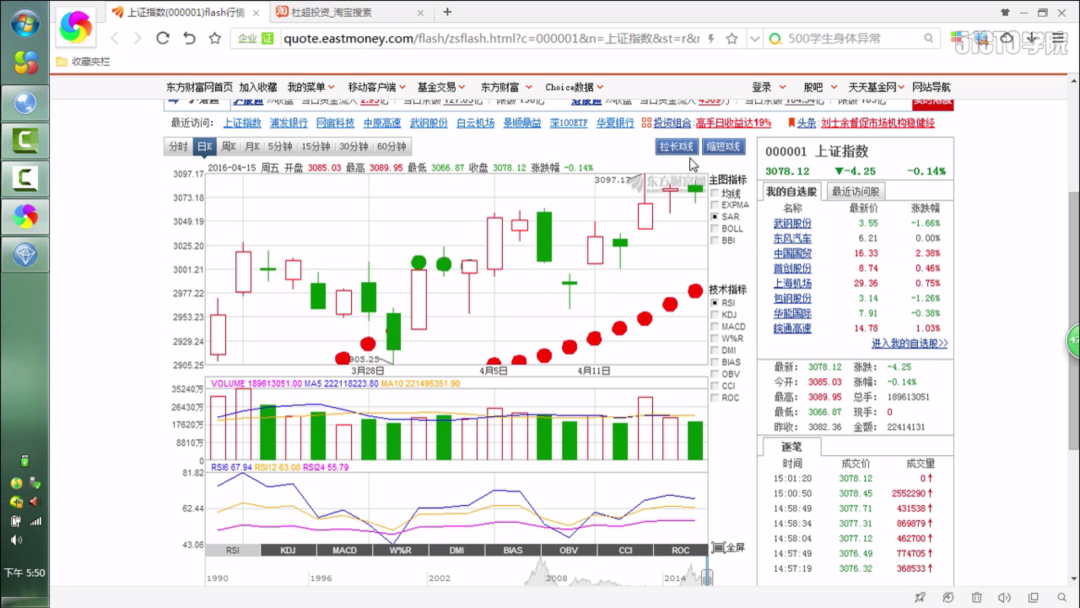This screenshot has height=608, width=1080.
Task: Switch chart to 60分钟 tab
Action: (391, 147)
